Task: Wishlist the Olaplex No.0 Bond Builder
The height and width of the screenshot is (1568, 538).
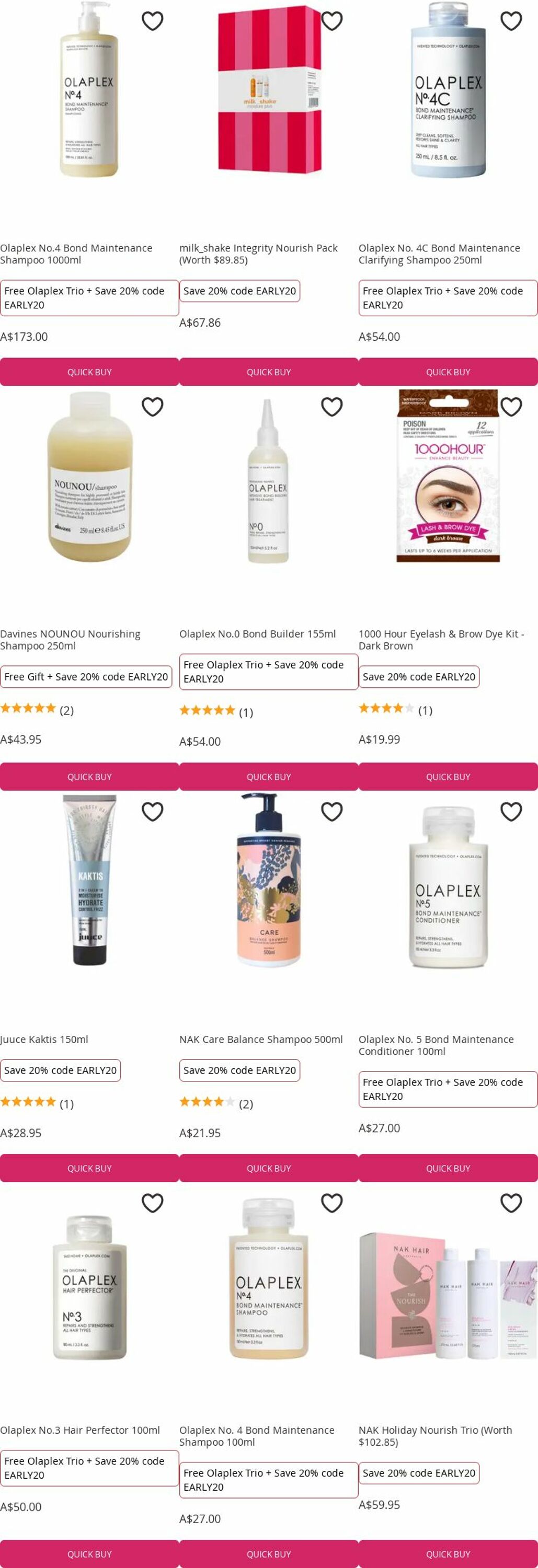Action: (x=331, y=407)
